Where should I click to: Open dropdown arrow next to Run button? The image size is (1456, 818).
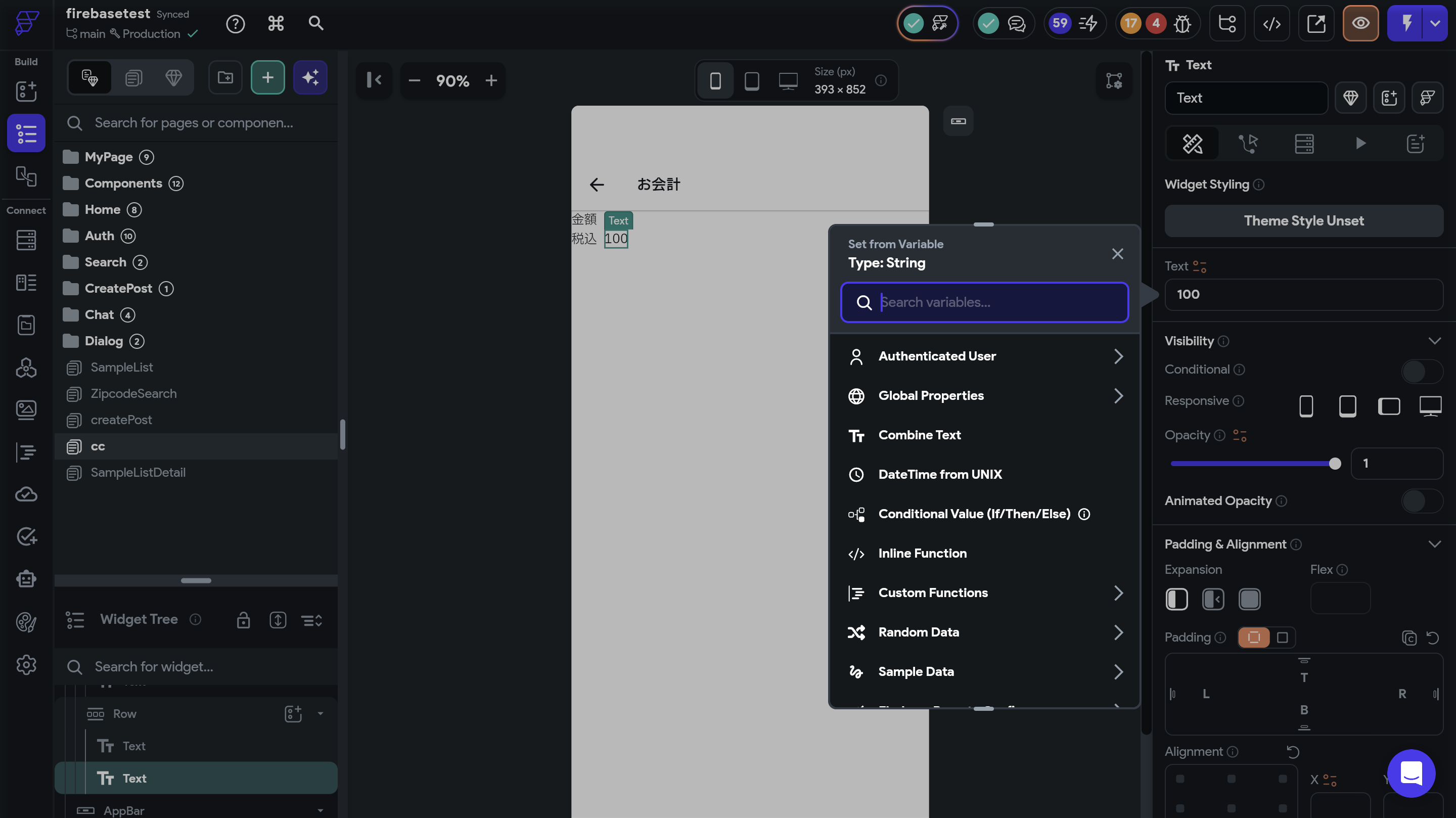[1435, 23]
